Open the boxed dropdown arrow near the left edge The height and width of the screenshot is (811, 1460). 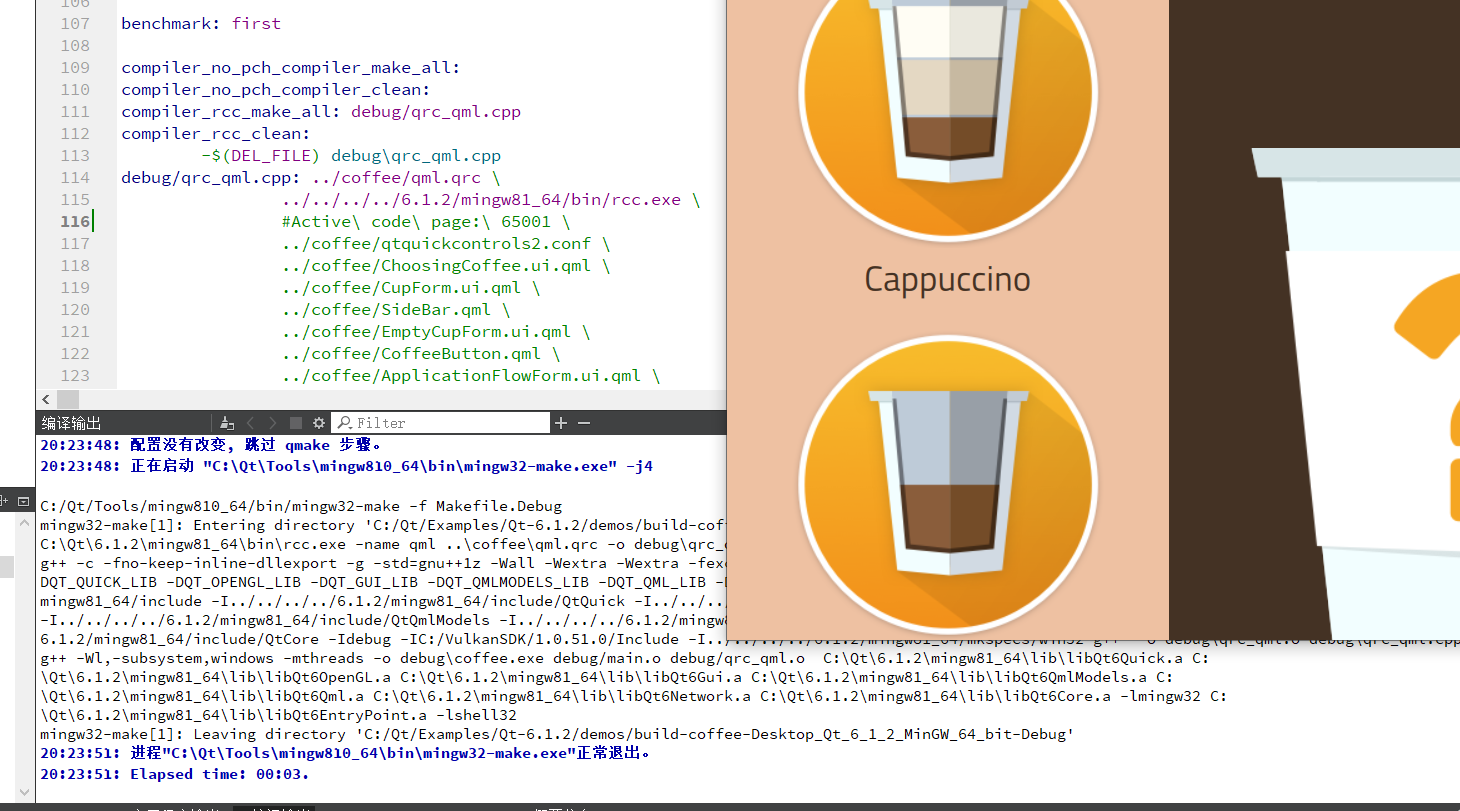23,501
